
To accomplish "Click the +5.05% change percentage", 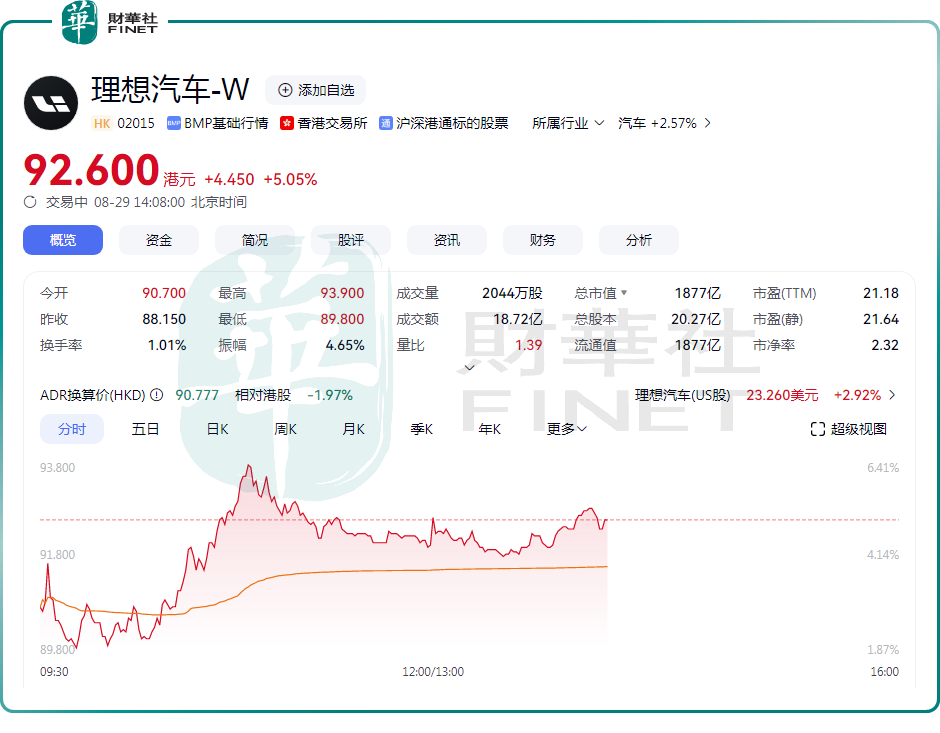I will tap(290, 179).
